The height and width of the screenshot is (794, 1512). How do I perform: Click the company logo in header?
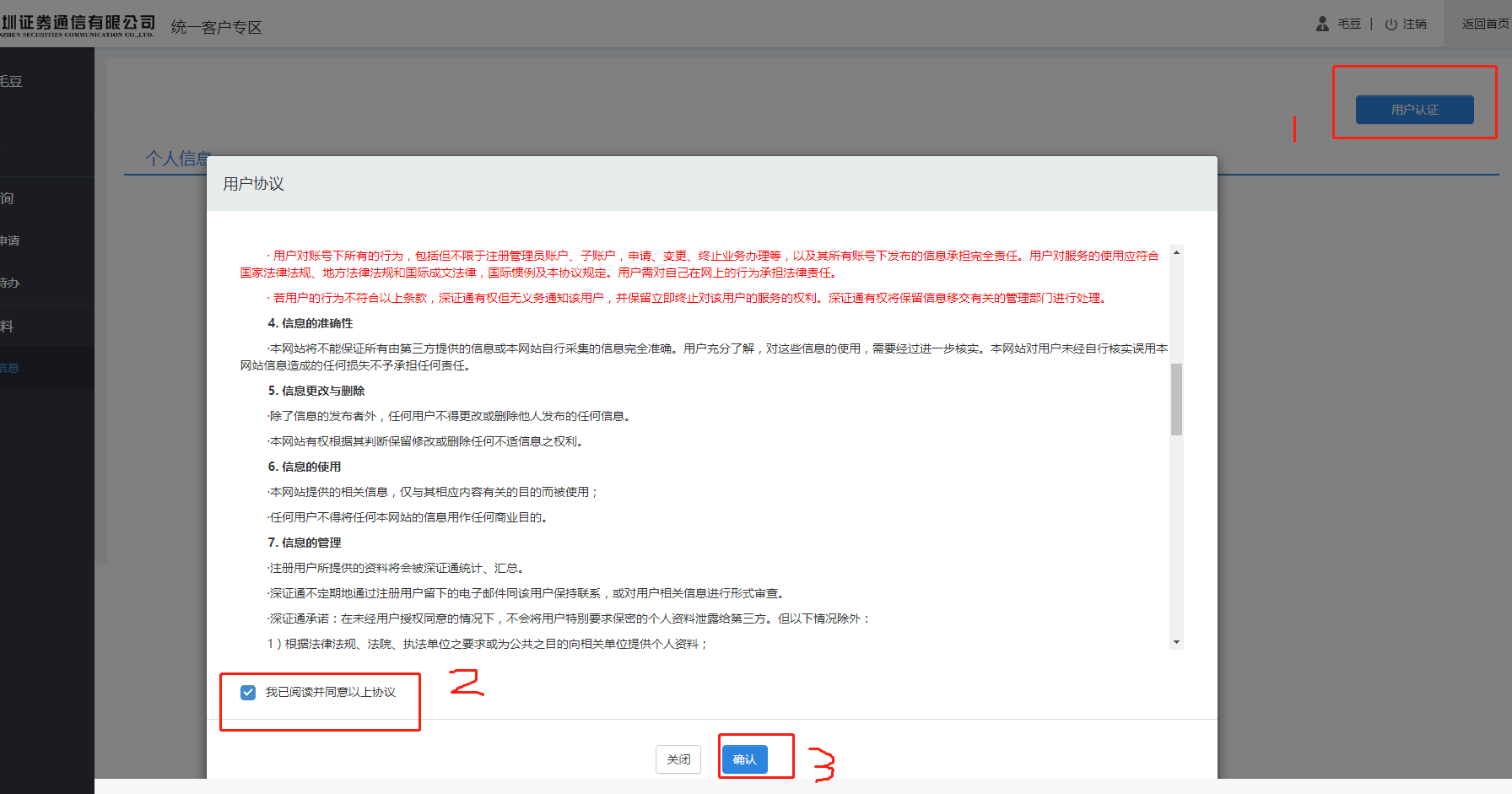pyautogui.click(x=78, y=25)
